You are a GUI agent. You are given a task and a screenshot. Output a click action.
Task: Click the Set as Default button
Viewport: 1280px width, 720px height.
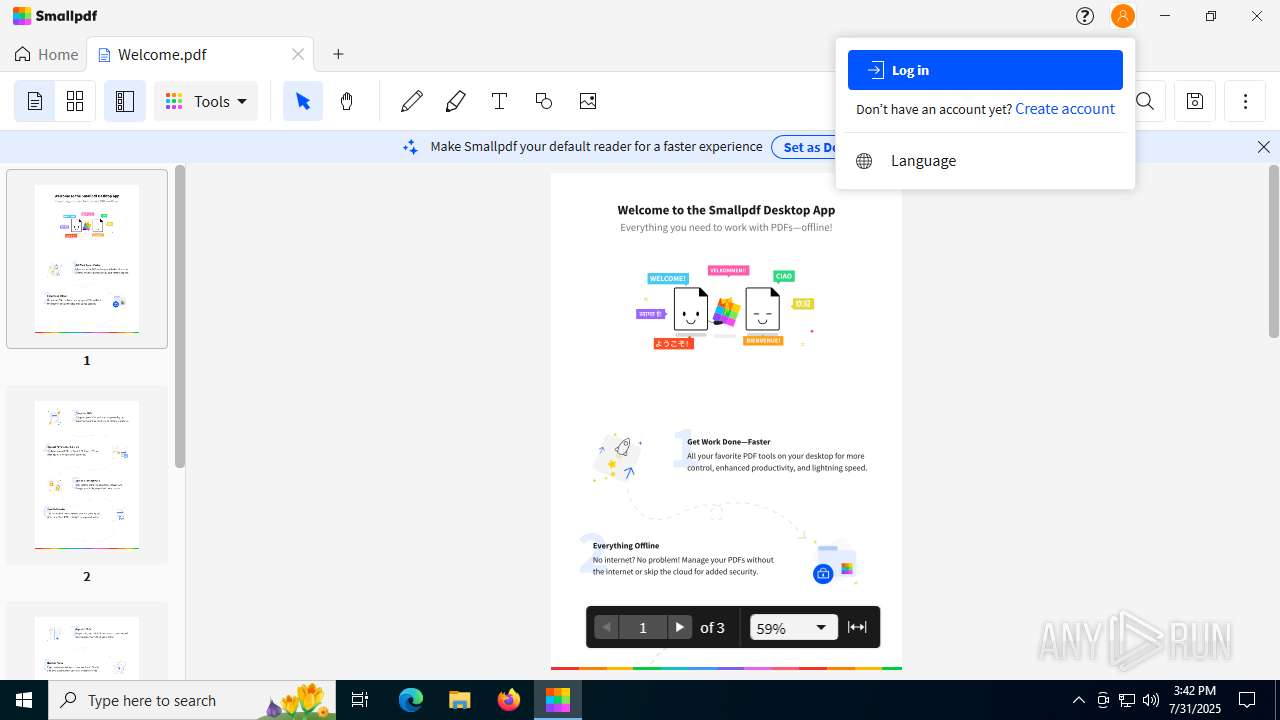(806, 147)
